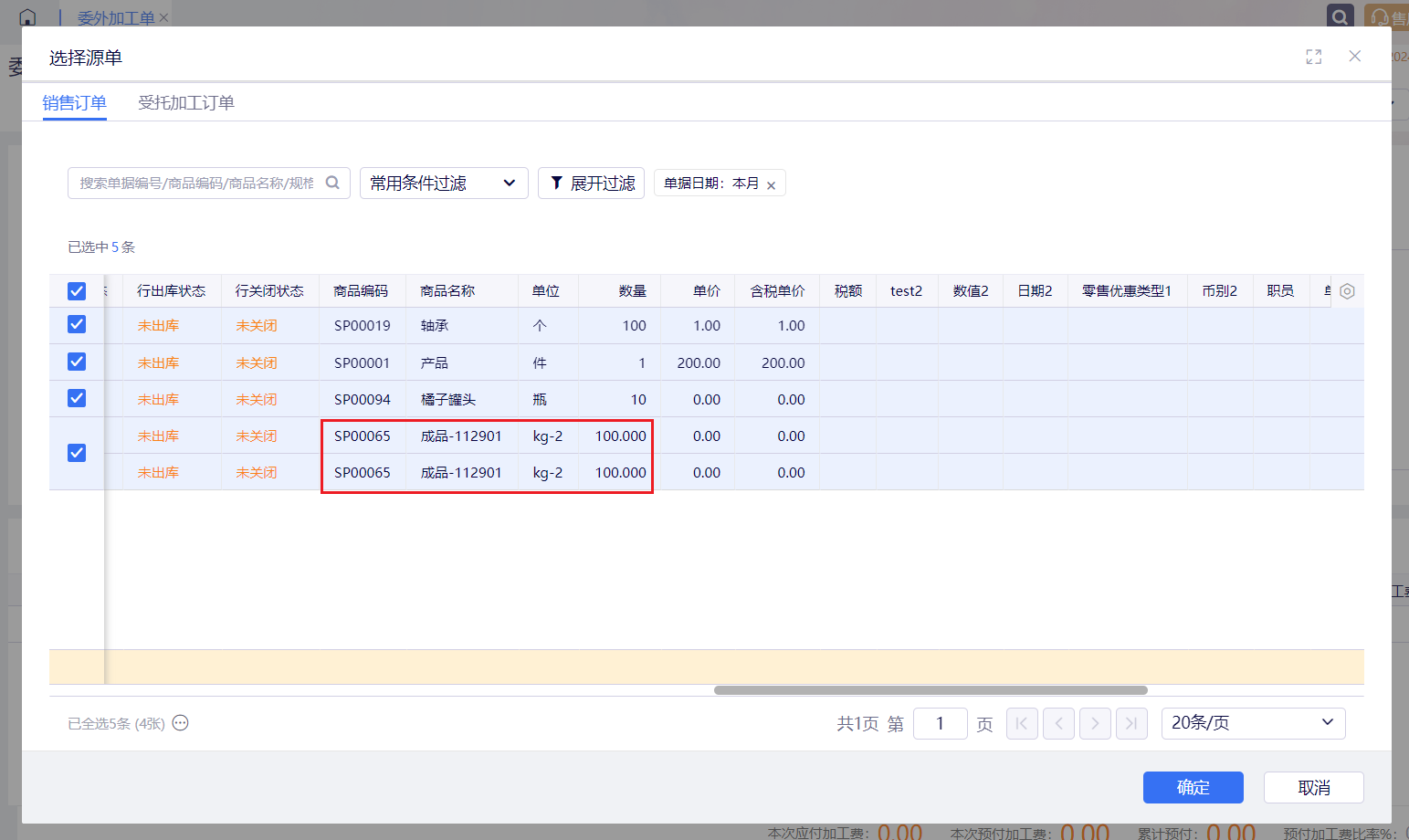Viewport: 1409px width, 840px height.
Task: Open the 20条/页 page size dropdown
Action: (x=1253, y=723)
